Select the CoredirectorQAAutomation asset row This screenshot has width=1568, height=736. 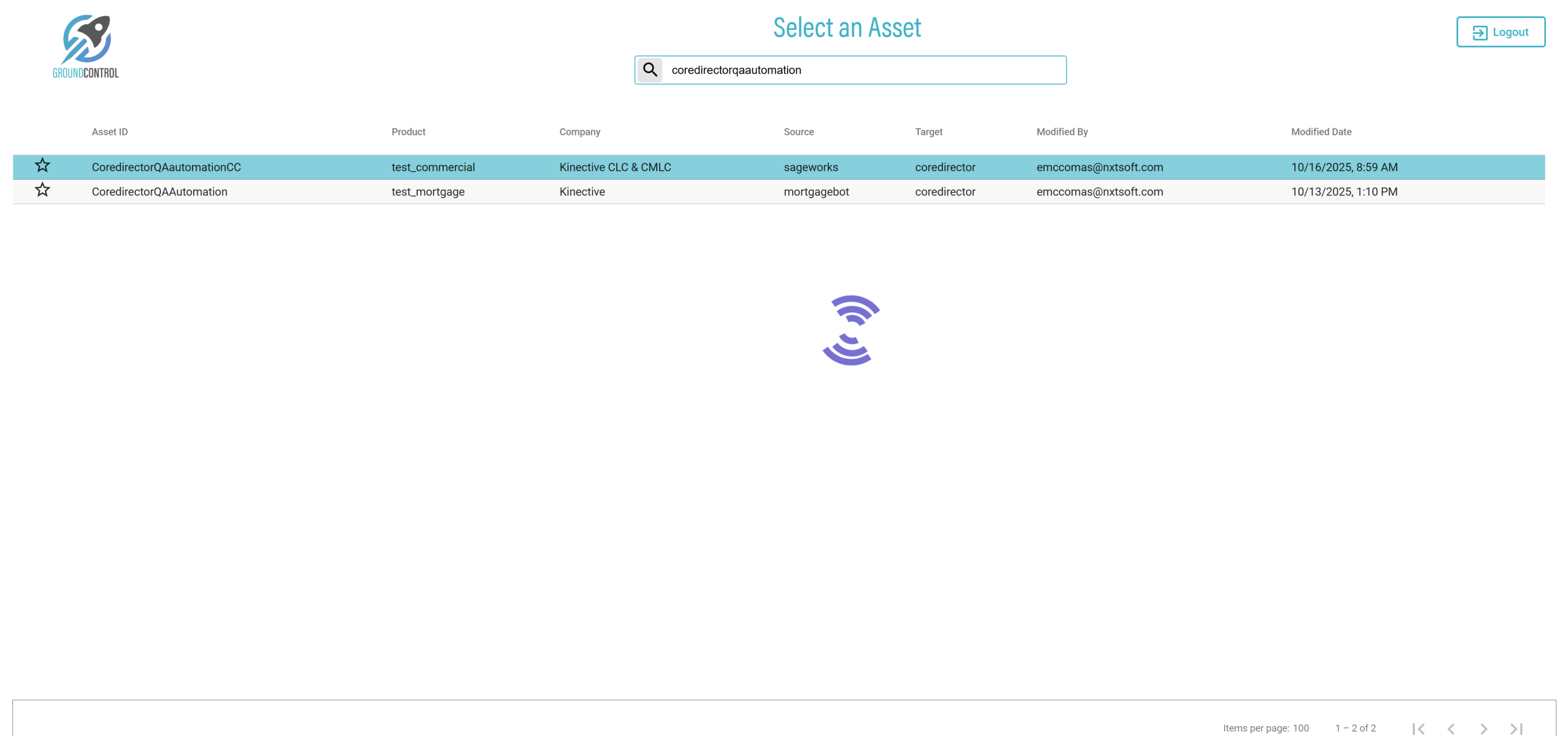[159, 191]
